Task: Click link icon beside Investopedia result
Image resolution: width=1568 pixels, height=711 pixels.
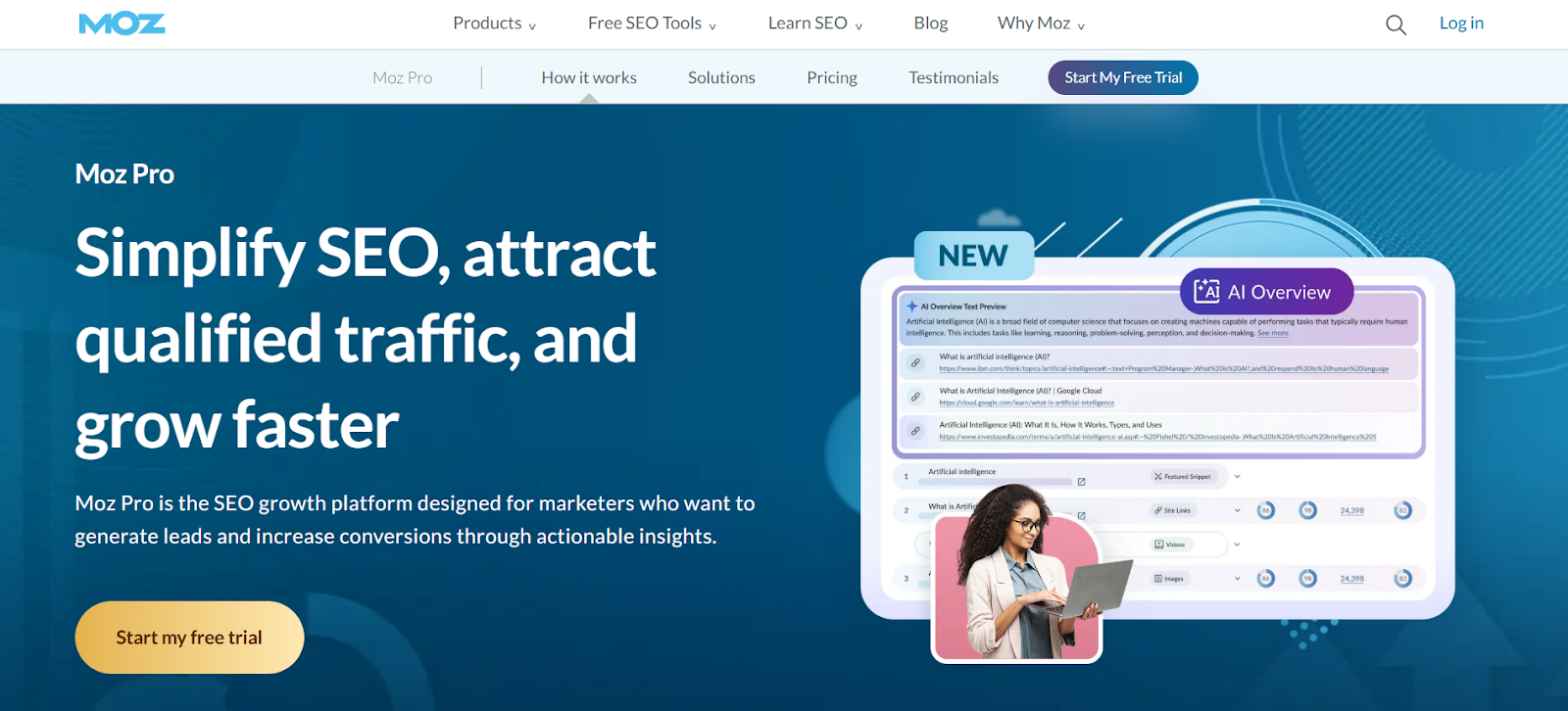Action: (915, 431)
